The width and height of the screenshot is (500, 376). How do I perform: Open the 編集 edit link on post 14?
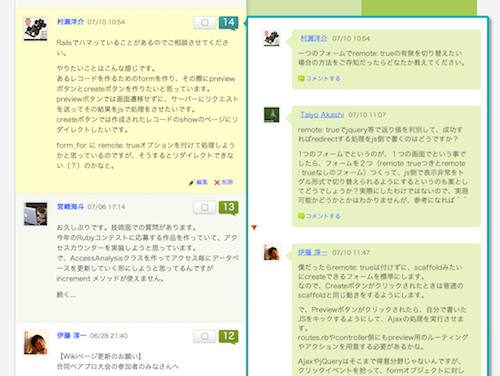(202, 182)
